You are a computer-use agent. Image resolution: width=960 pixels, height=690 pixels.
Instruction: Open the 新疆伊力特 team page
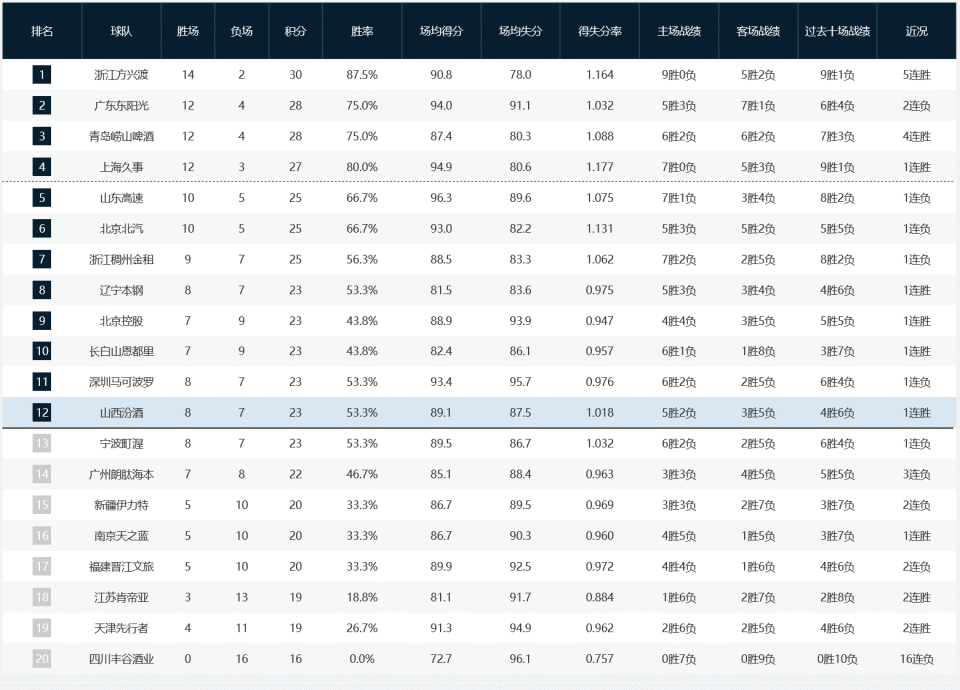(x=121, y=505)
